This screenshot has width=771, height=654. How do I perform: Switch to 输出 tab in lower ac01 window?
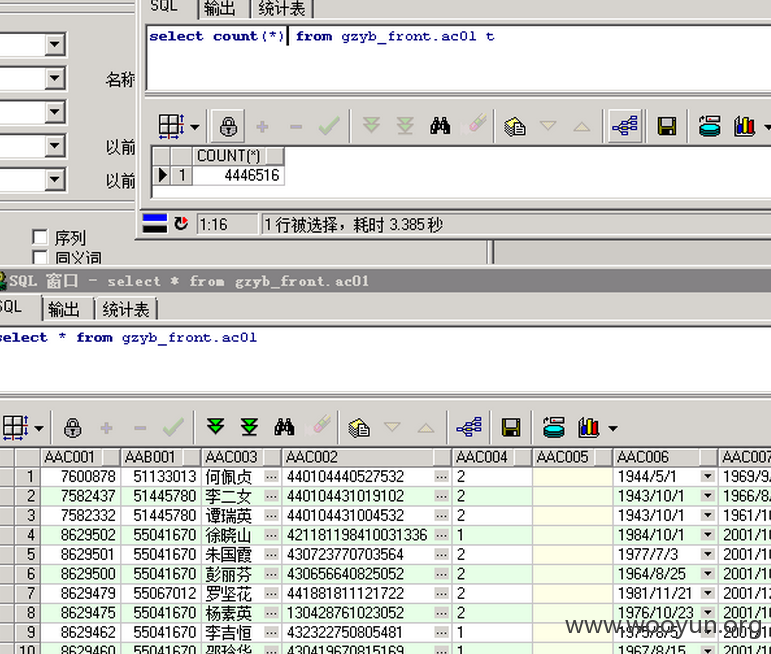click(x=64, y=309)
